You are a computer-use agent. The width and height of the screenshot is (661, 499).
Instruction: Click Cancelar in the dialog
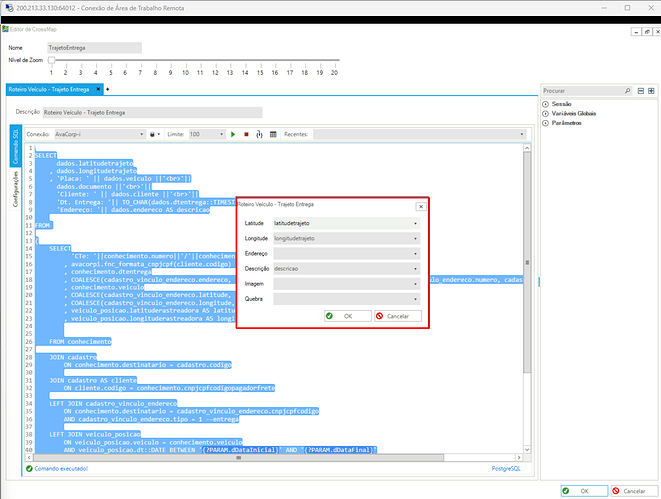click(392, 316)
